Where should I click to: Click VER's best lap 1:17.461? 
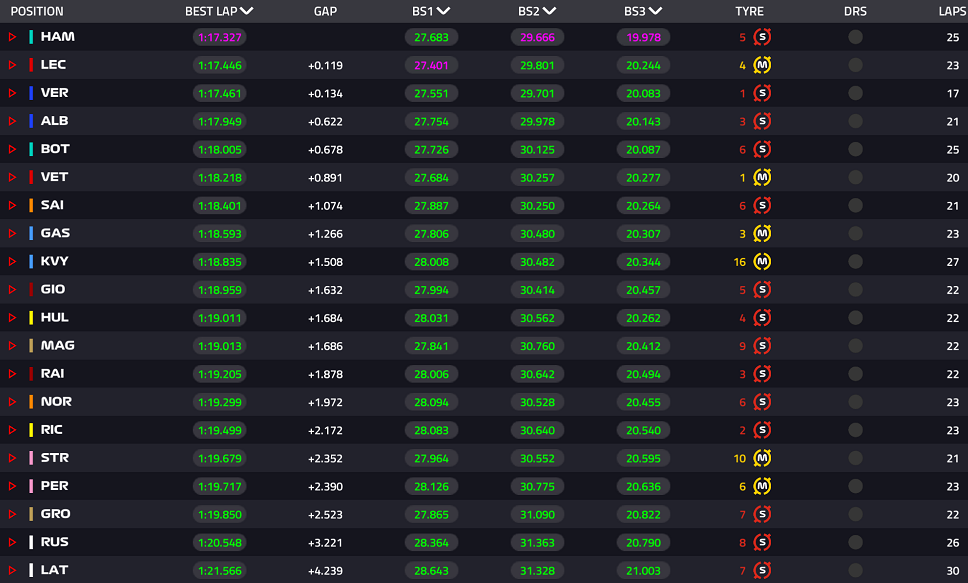pos(220,93)
